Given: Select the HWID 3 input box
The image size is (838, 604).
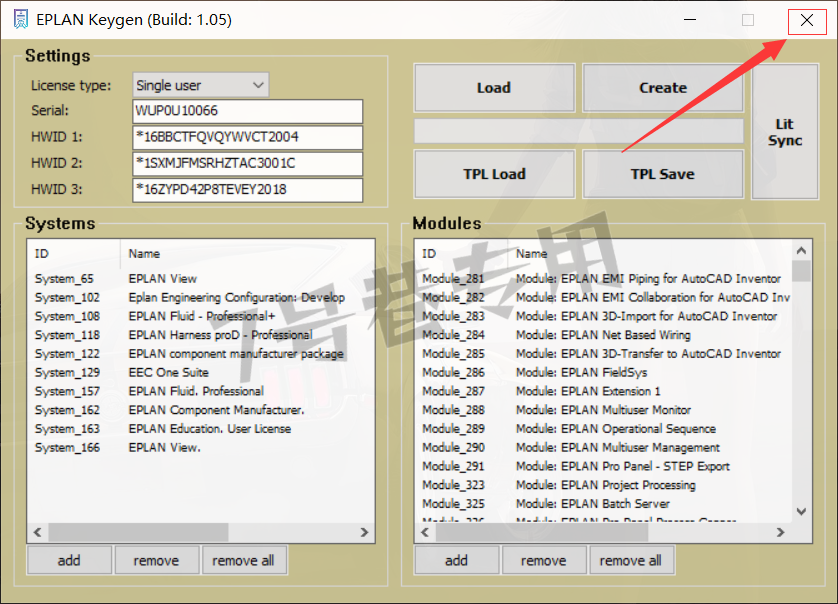Looking at the screenshot, I should point(247,190).
